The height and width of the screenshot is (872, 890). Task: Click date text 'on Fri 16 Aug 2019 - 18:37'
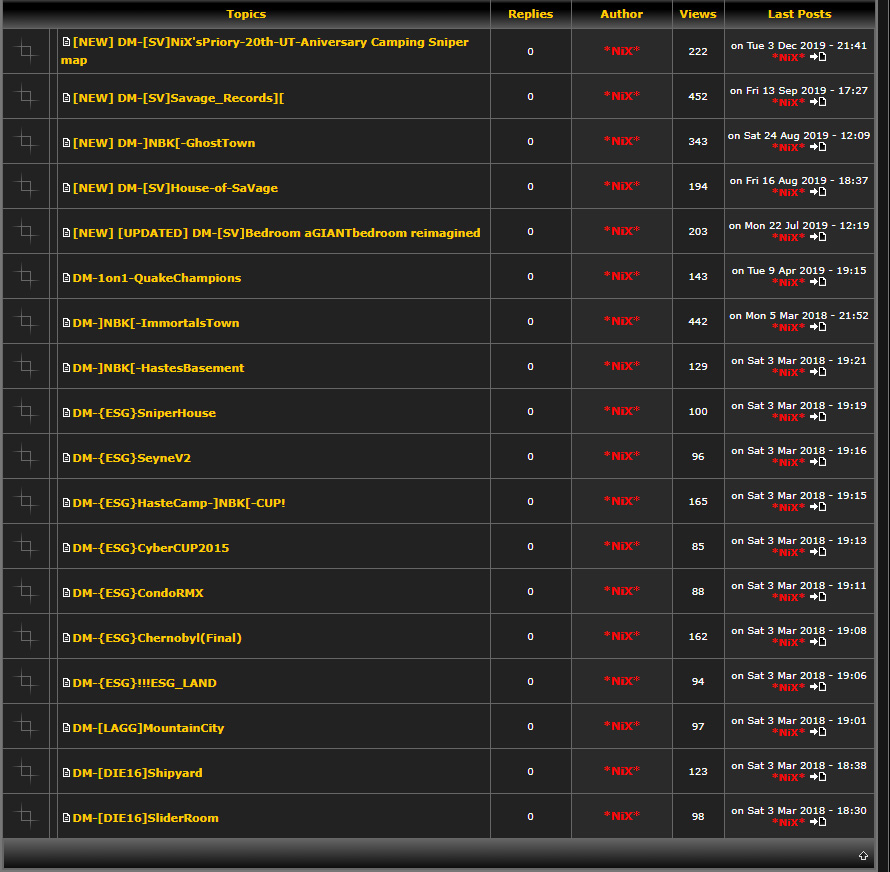pos(799,181)
